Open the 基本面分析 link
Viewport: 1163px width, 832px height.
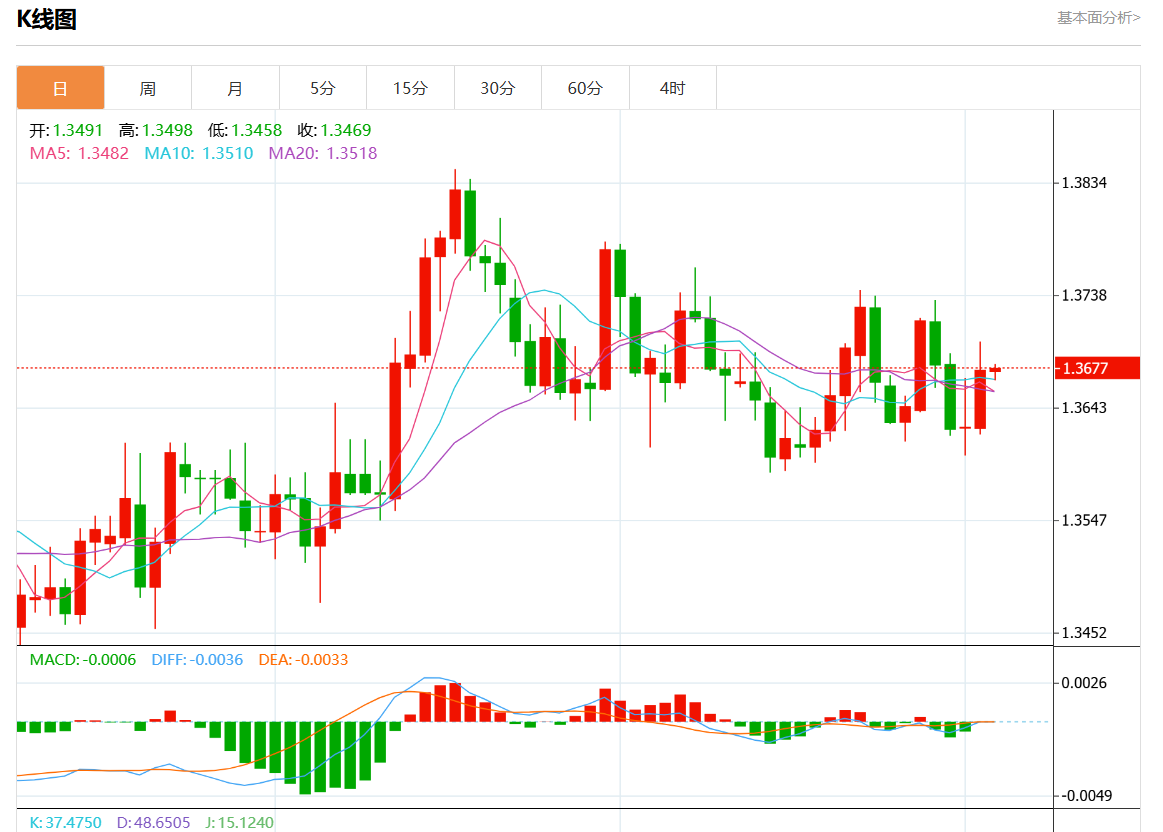pos(1098,18)
